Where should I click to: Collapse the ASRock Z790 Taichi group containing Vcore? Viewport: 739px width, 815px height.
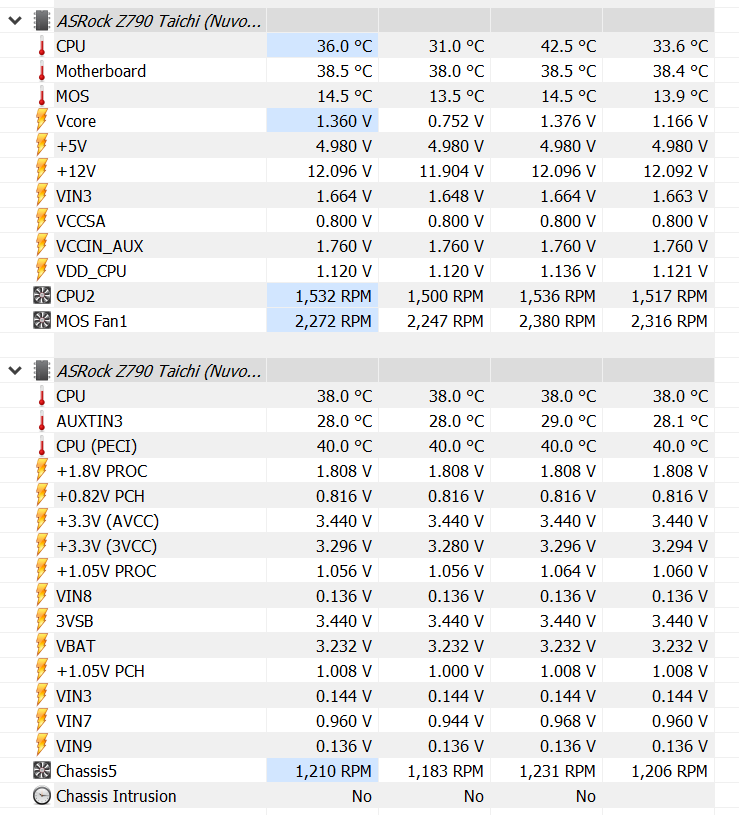(15, 21)
